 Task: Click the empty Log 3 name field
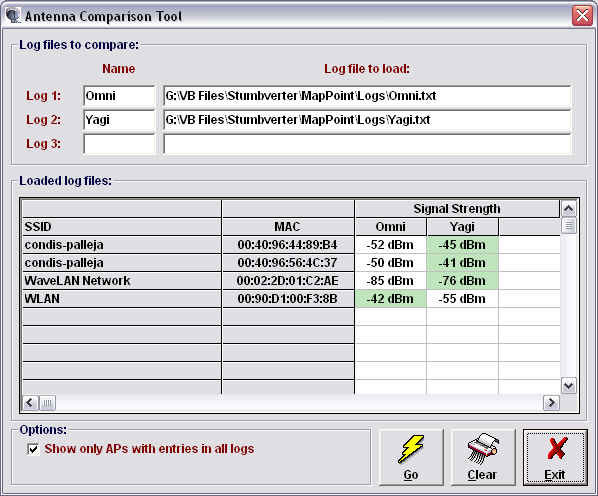tap(119, 144)
